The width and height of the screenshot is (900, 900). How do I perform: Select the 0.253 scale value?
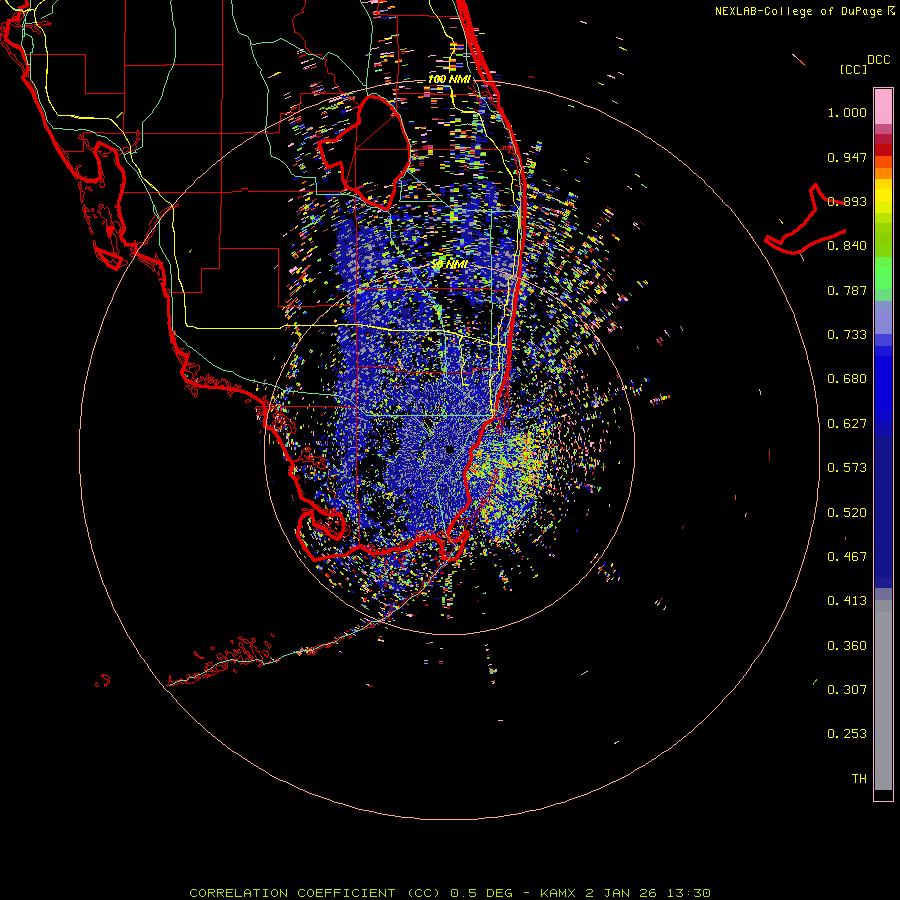[847, 734]
